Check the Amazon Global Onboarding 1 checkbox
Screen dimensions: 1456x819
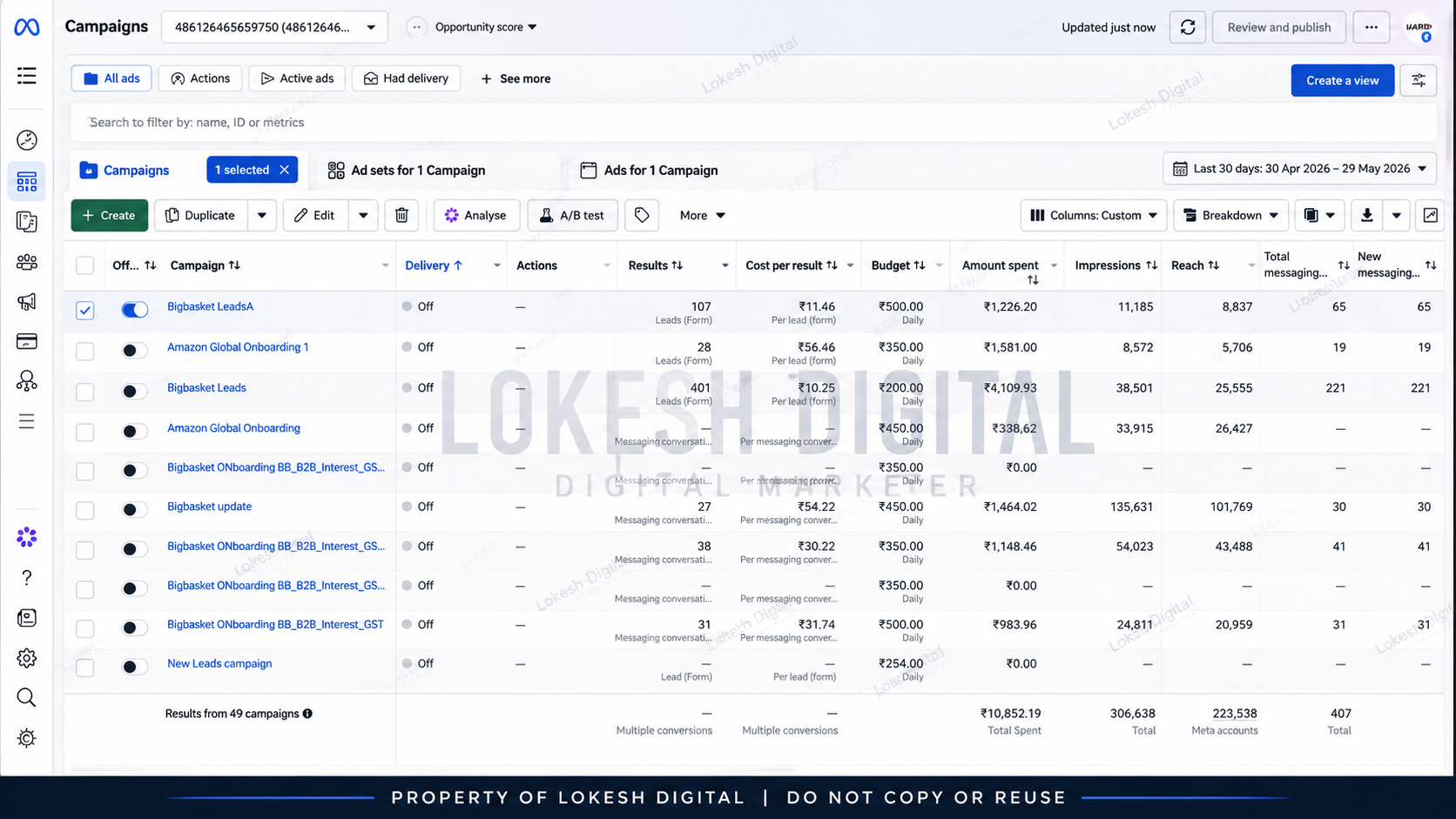click(84, 351)
